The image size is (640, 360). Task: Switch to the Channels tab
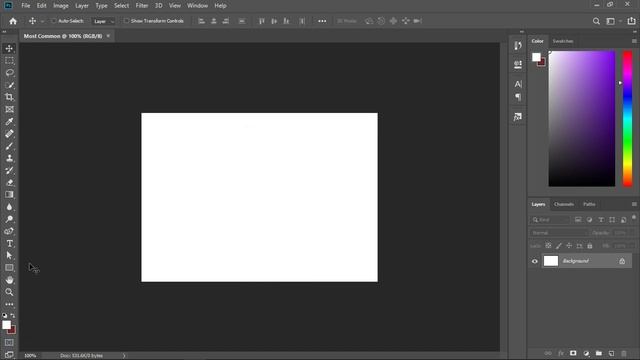(x=564, y=204)
